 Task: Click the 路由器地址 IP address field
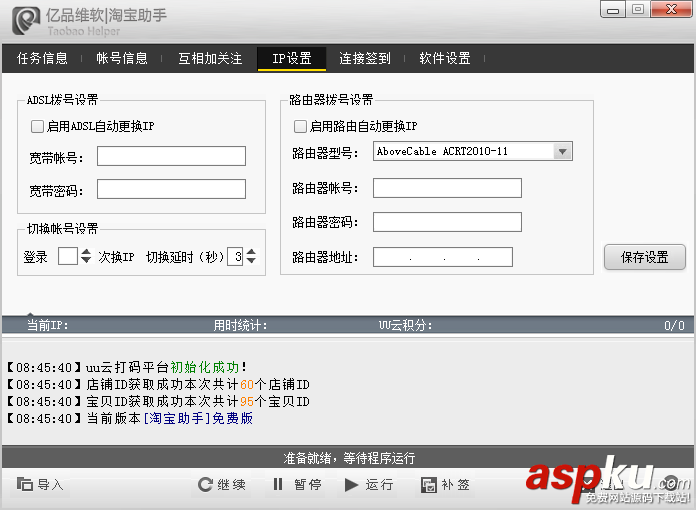pyautogui.click(x=443, y=257)
